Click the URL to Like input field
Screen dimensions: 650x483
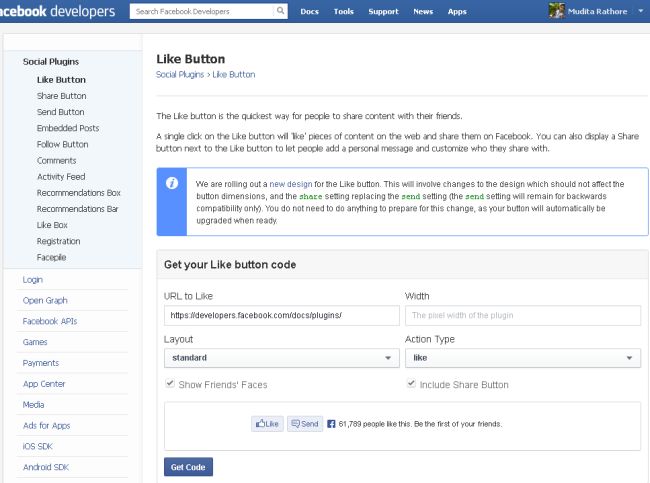281,316
